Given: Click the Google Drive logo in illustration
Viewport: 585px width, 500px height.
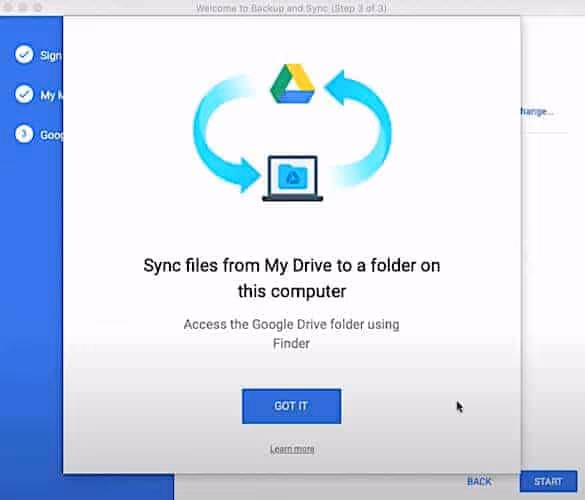Looking at the screenshot, I should (x=293, y=84).
